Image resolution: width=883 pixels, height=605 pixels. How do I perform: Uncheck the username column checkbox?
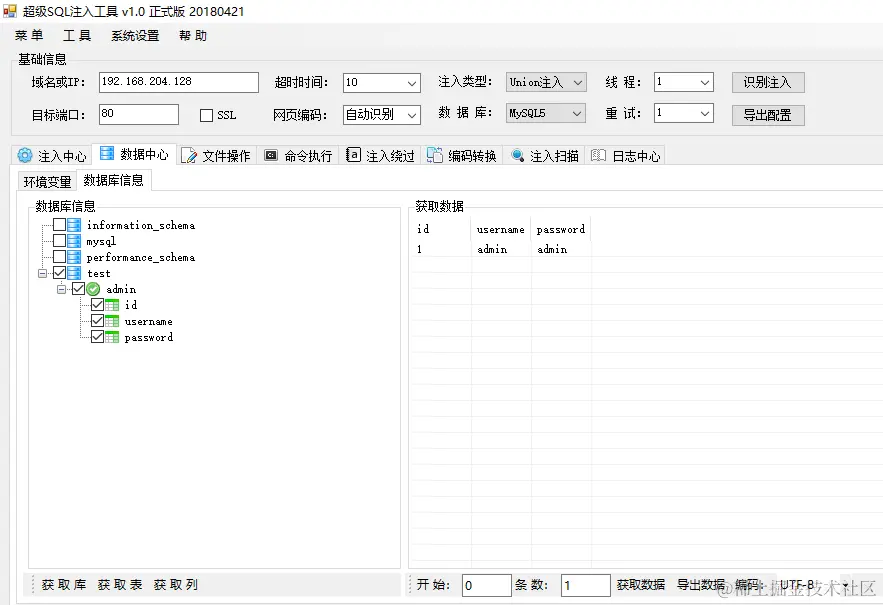click(97, 321)
